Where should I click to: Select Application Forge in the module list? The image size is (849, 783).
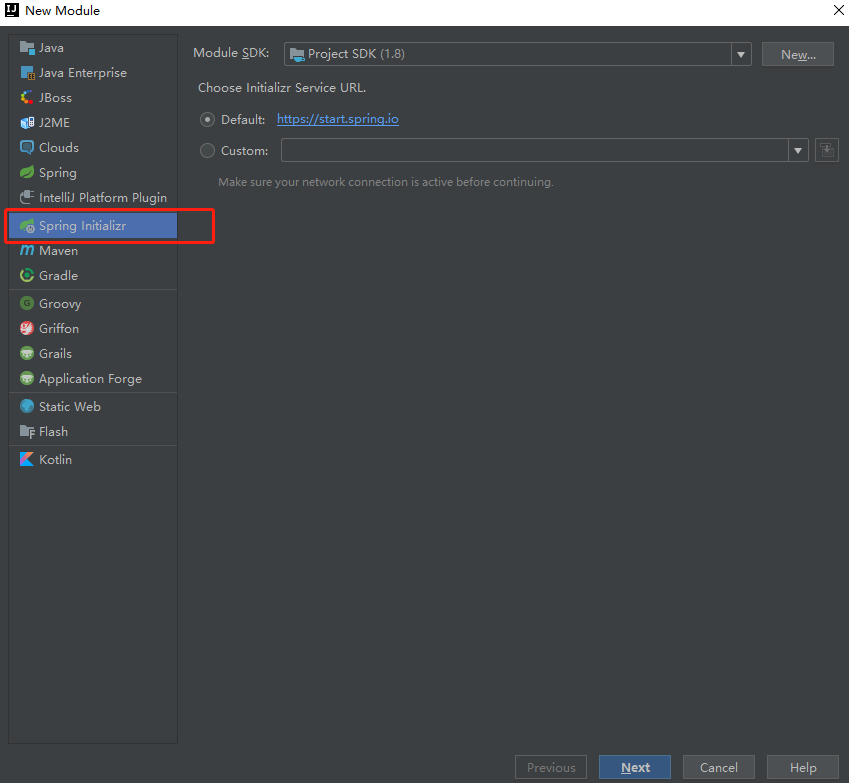click(93, 379)
